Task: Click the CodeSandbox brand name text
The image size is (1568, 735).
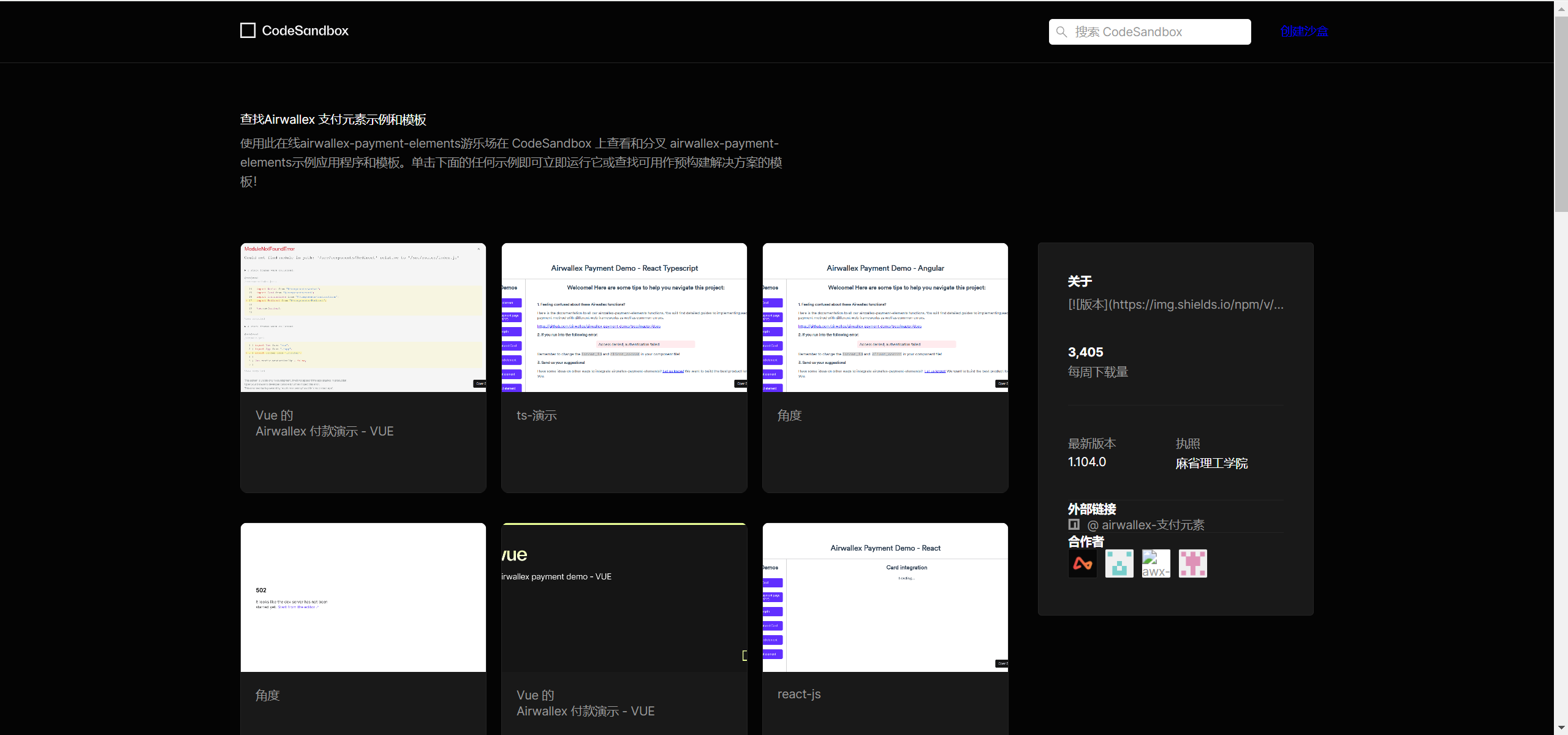Action: click(305, 31)
